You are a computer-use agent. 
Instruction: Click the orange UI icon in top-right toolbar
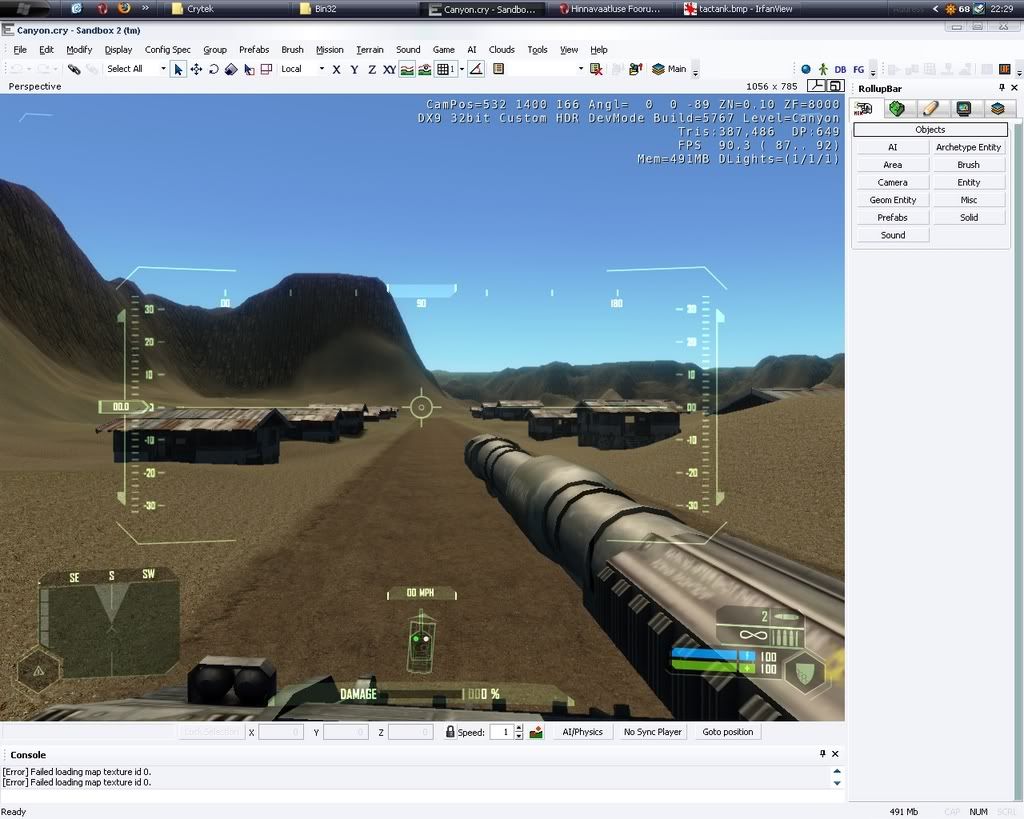click(x=1004, y=69)
